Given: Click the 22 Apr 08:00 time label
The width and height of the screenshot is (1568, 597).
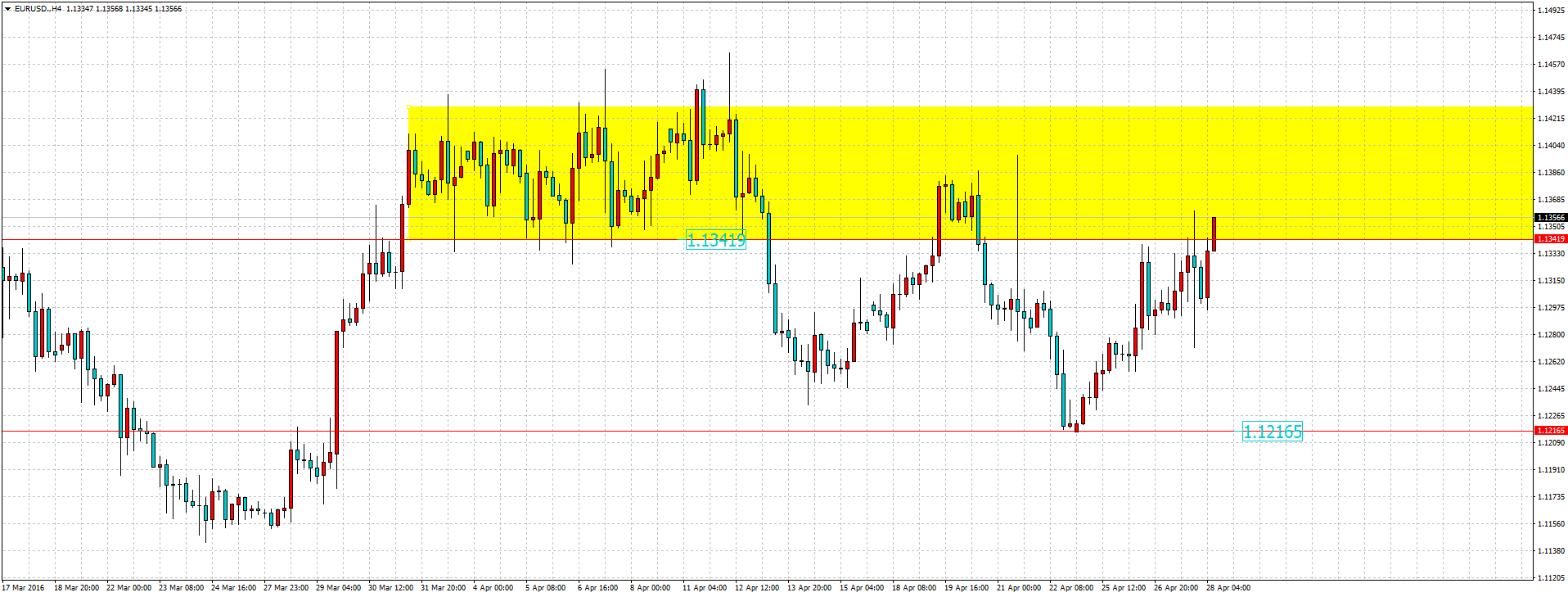Looking at the screenshot, I should 1071,587.
